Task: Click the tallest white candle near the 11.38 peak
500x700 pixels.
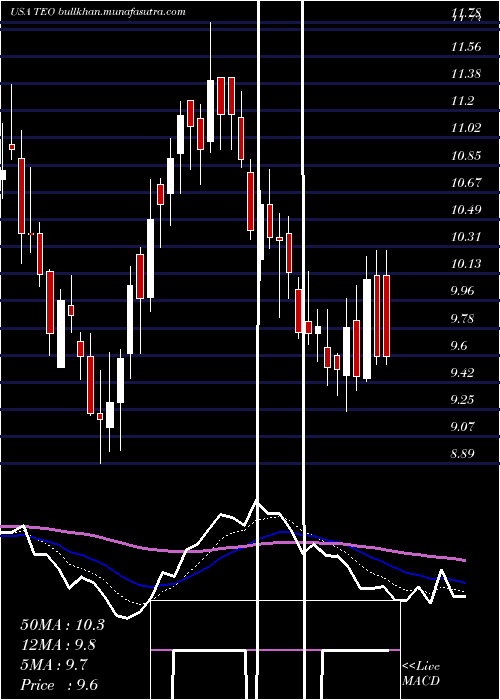Action: tap(210, 111)
